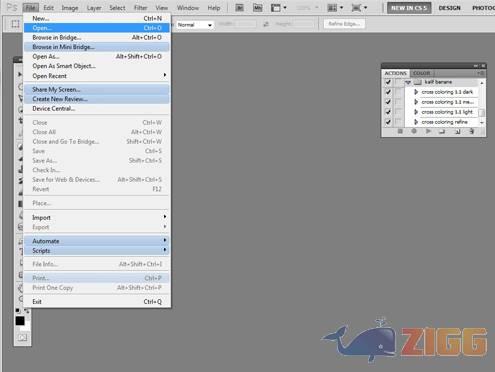Open the Normal style dropdown
495x372 pixels.
(195, 25)
